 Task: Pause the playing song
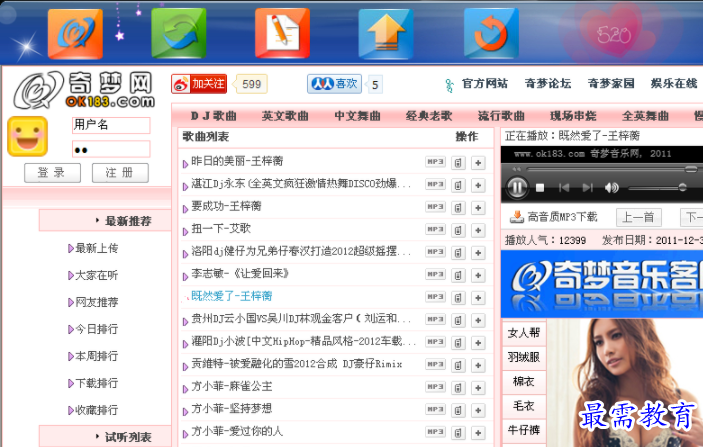pyautogui.click(x=516, y=187)
